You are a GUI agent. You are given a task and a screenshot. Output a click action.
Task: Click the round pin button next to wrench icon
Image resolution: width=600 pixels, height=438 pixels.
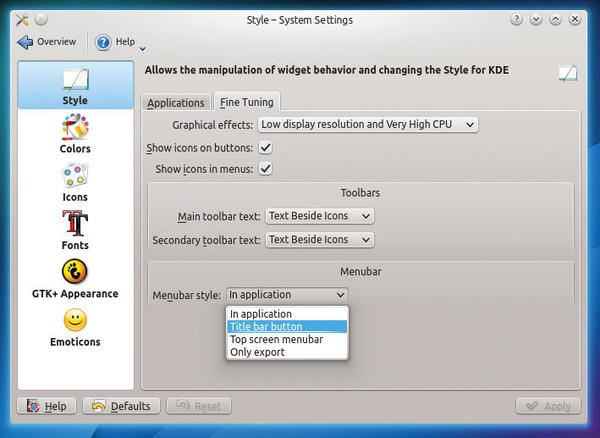click(x=41, y=19)
